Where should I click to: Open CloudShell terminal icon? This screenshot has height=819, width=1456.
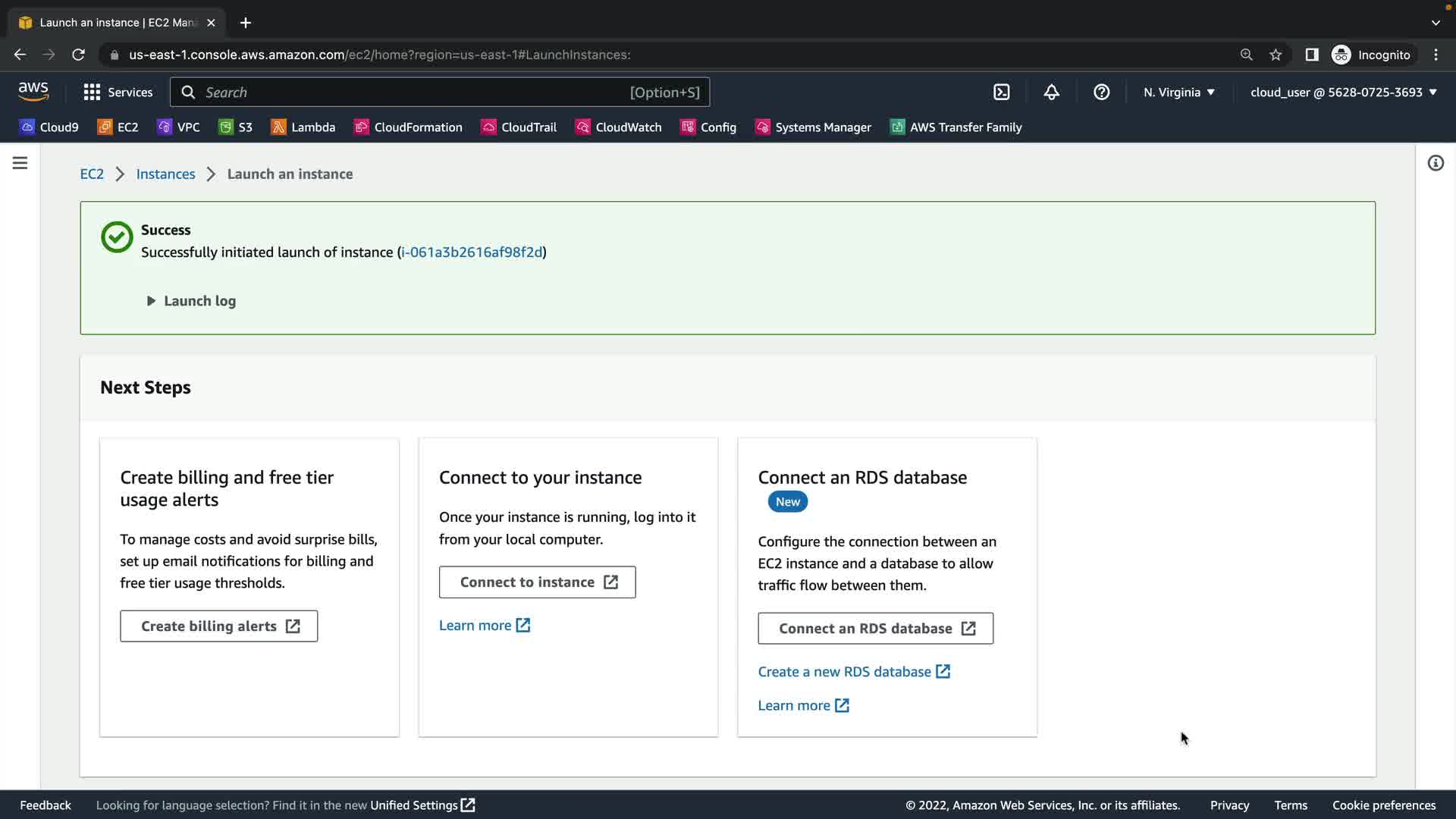pos(1002,93)
